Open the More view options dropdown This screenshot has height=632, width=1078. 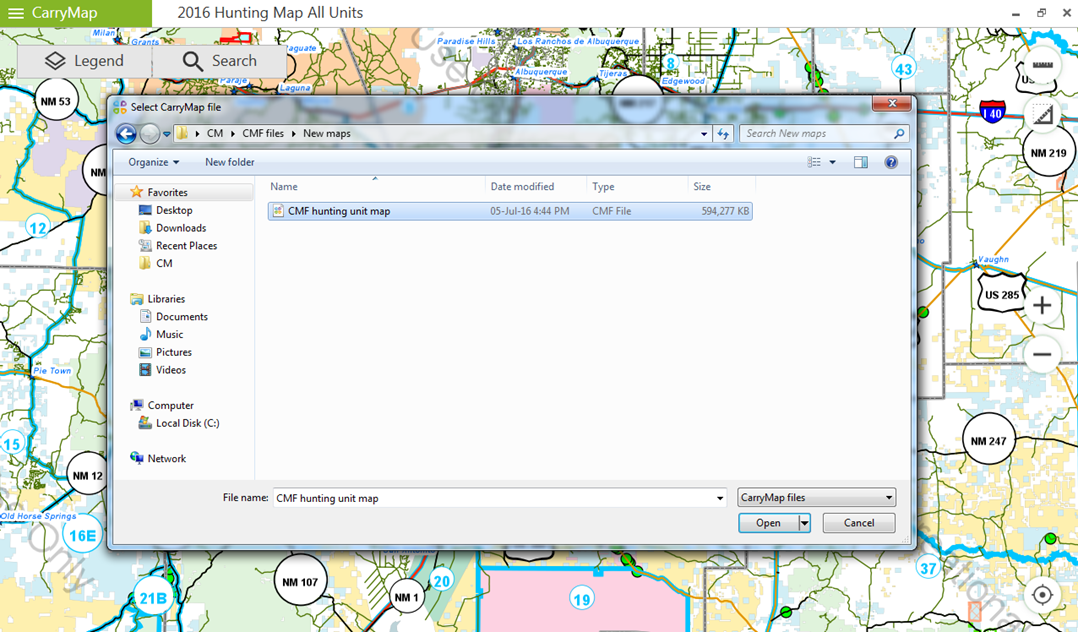(833, 162)
